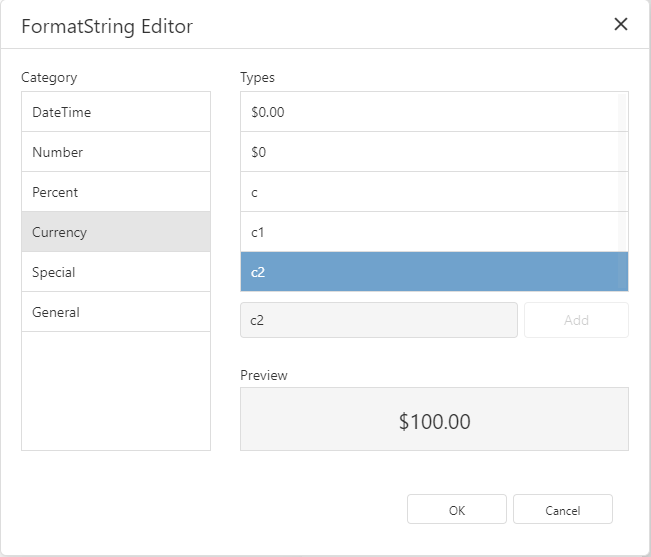Click the selected c2 format type
The width and height of the screenshot is (651, 557).
[430, 272]
